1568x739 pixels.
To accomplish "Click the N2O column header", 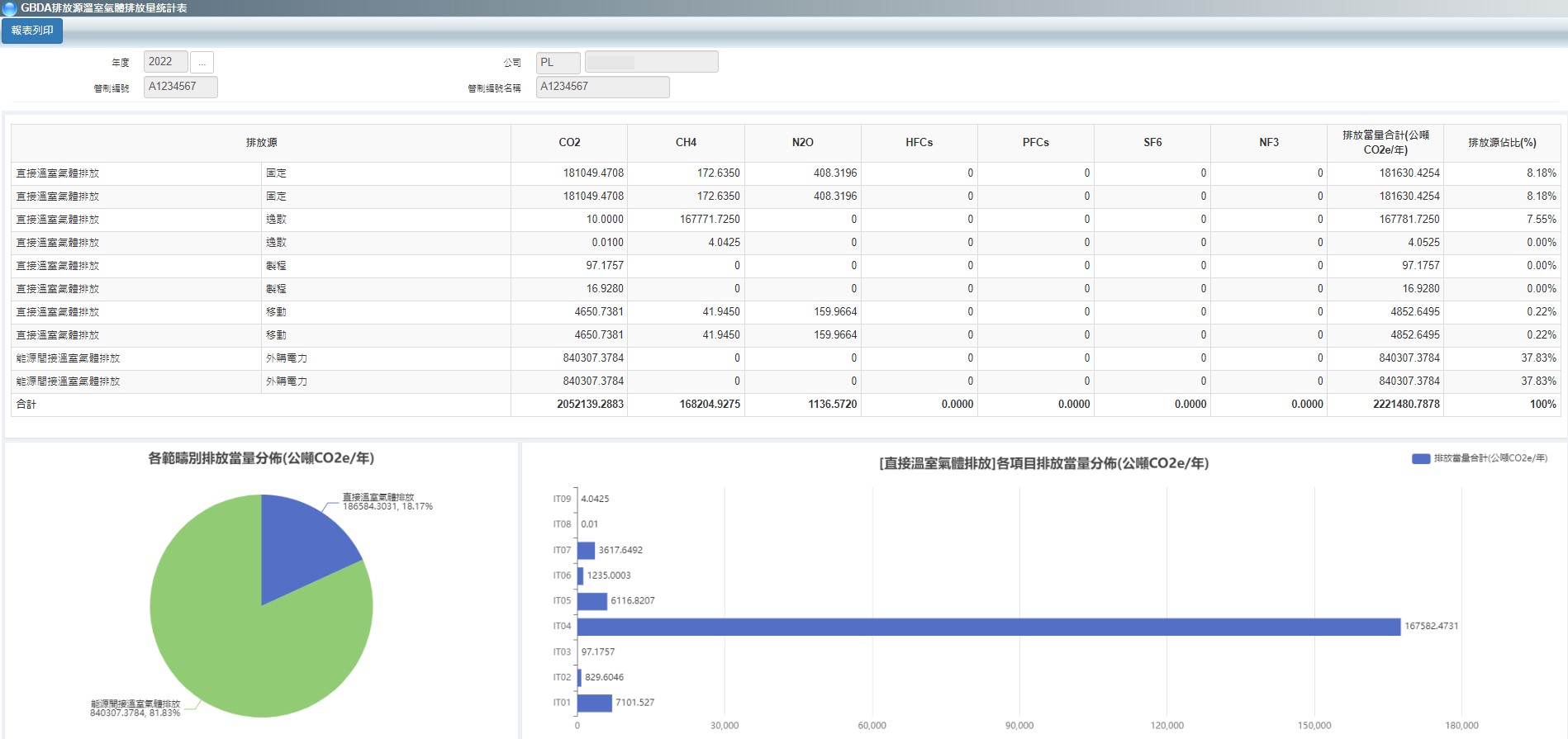I will (802, 143).
